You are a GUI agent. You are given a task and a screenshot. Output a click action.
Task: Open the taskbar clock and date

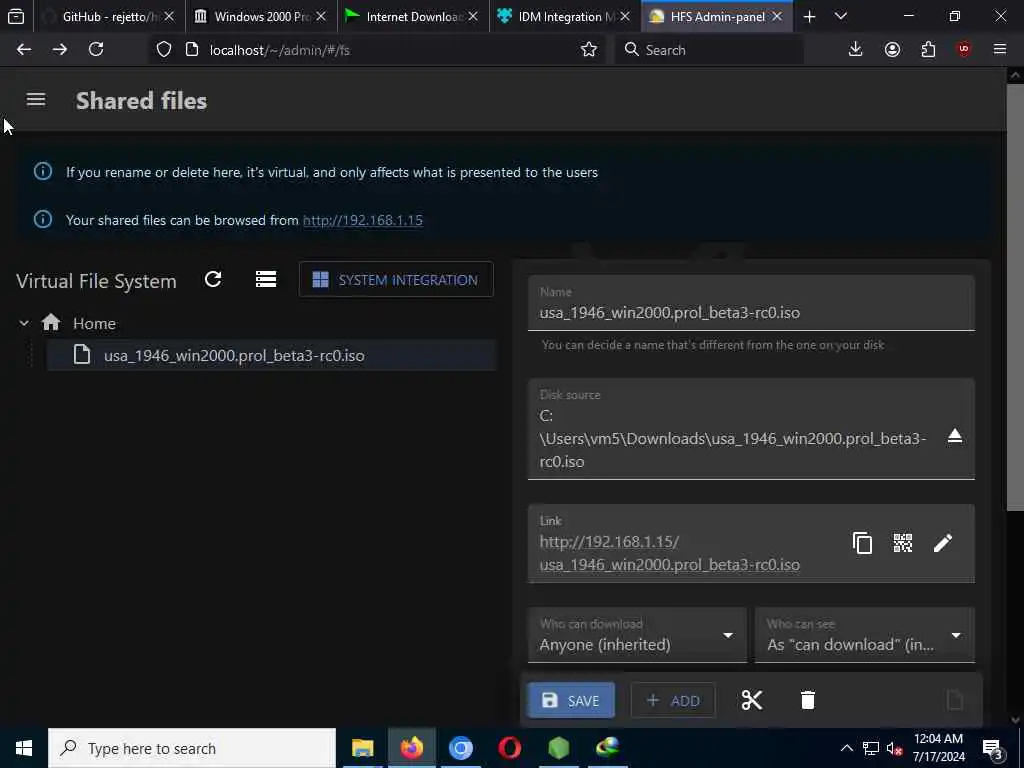coord(938,748)
